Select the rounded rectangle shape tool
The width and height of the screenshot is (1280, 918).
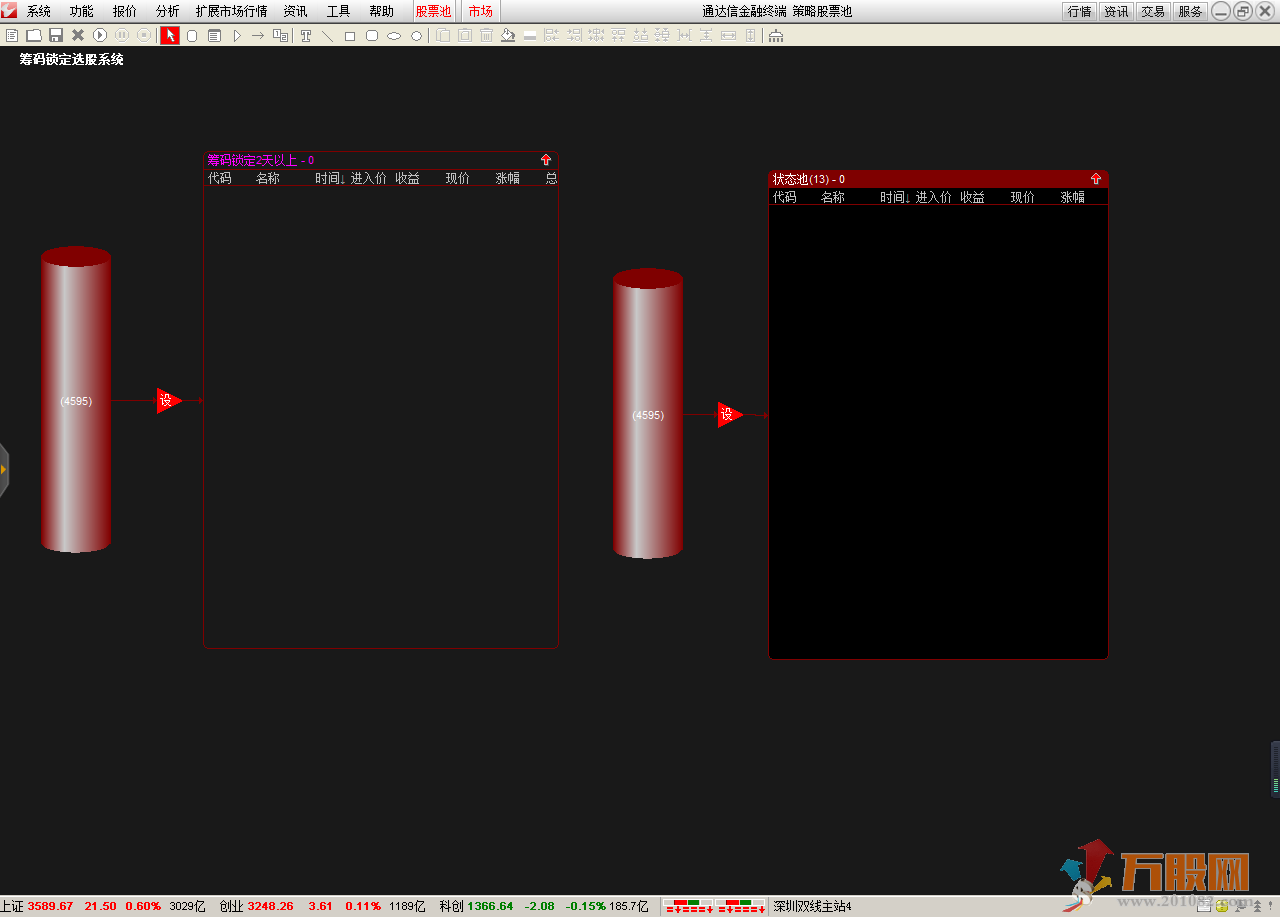pos(372,35)
